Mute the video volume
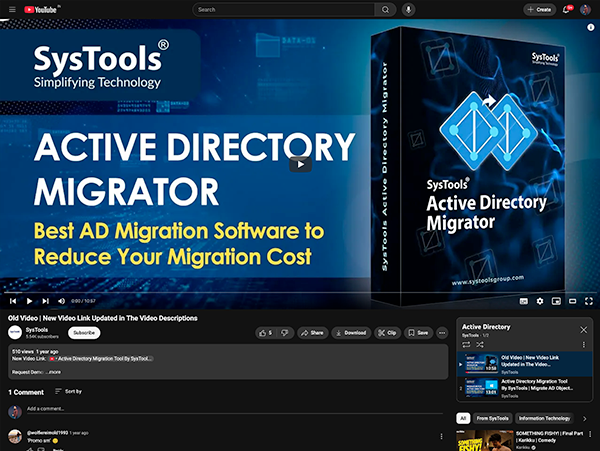The height and width of the screenshot is (451, 600). coord(61,301)
